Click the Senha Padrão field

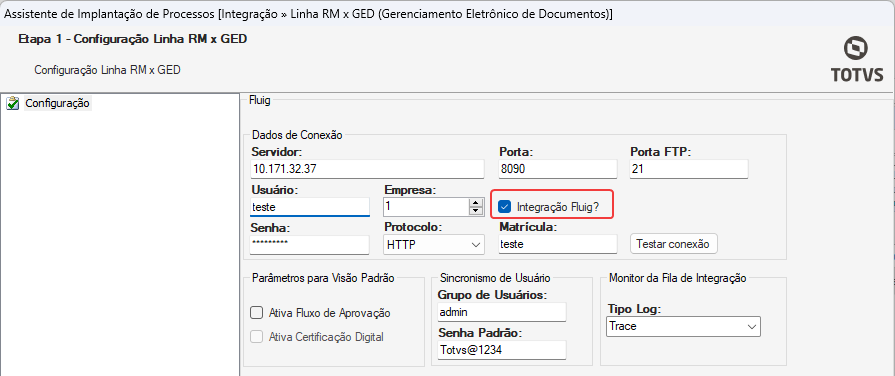point(501,350)
